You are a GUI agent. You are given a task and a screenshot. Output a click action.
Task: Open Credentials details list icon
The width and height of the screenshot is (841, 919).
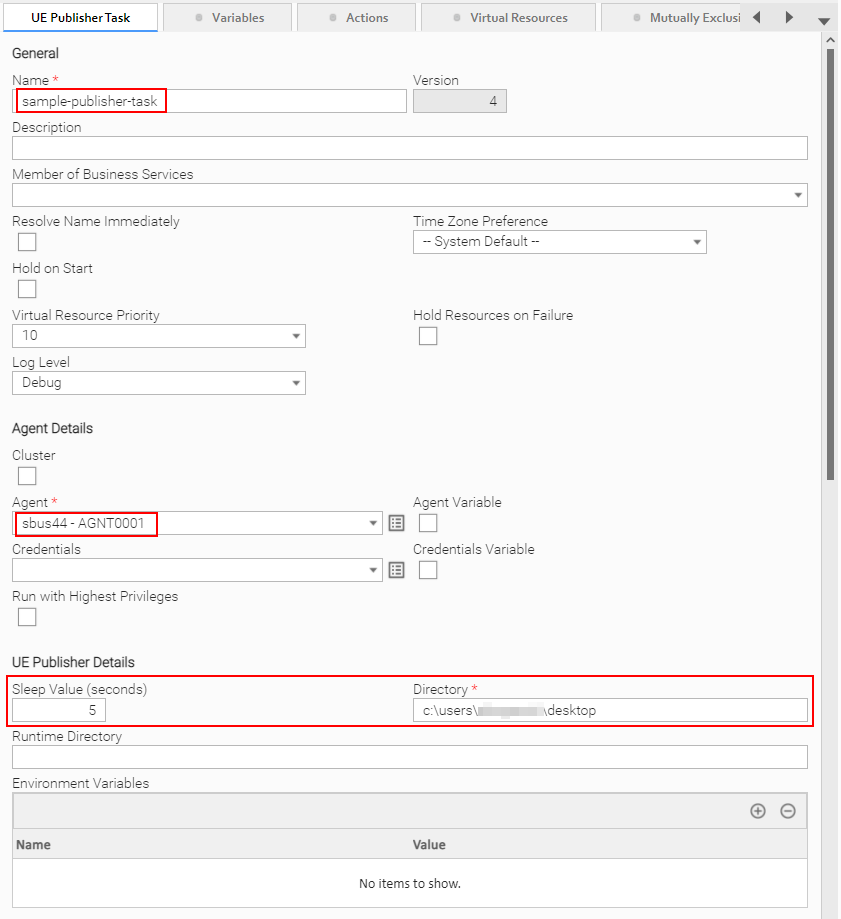[396, 570]
